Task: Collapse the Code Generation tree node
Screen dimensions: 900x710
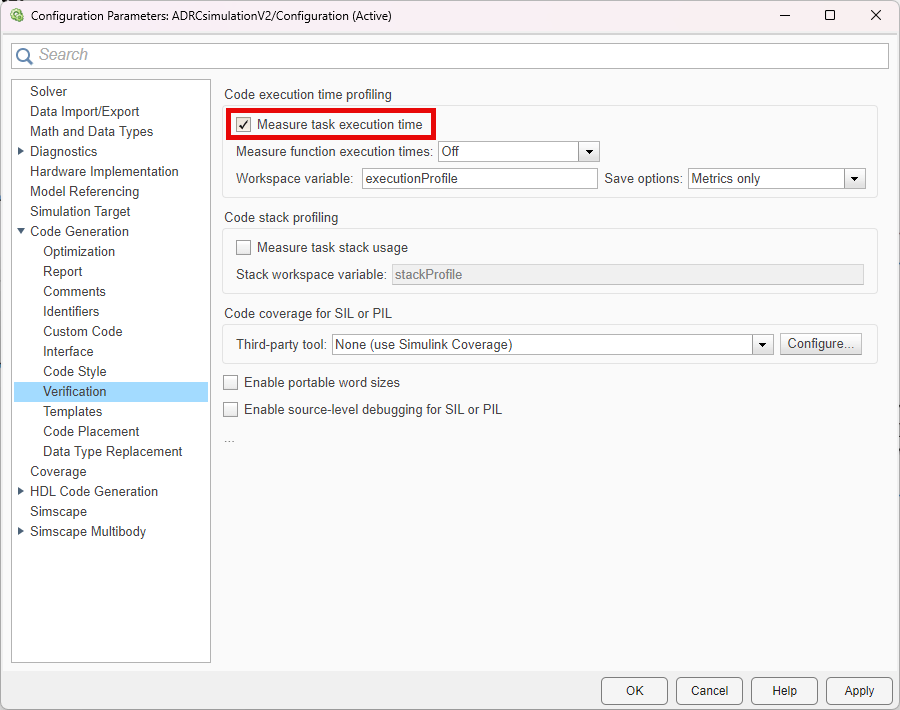Action: coord(22,232)
